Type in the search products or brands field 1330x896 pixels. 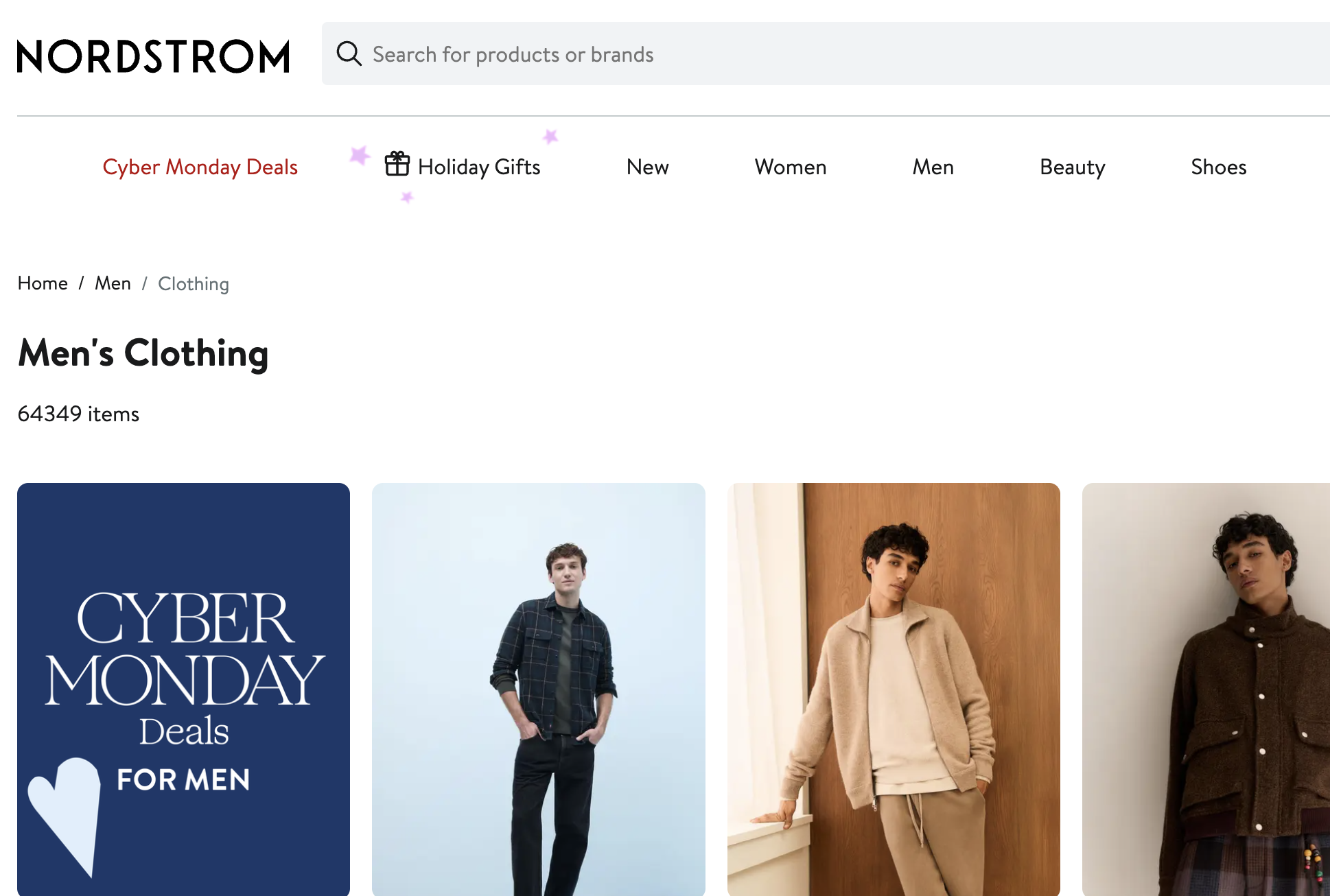824,54
